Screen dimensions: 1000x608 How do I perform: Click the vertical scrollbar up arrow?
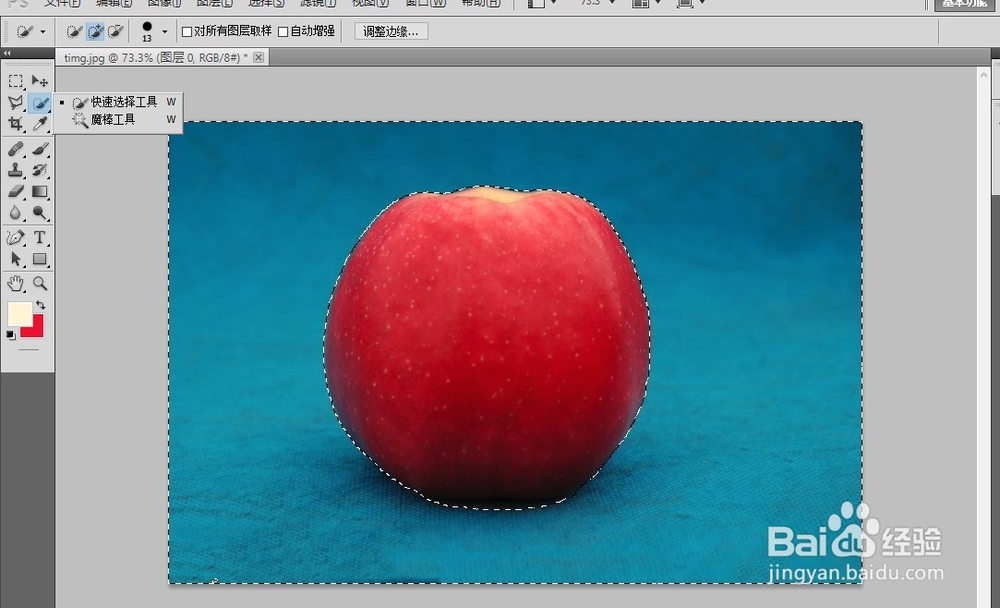[x=983, y=75]
